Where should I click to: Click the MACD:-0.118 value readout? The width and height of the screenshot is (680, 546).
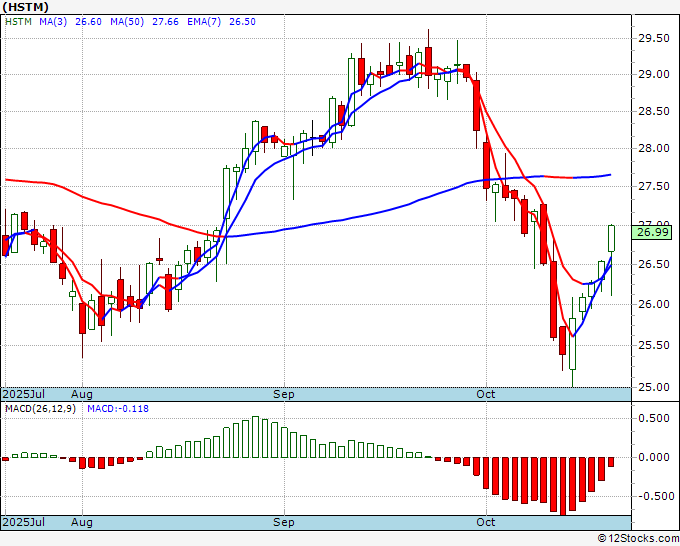pyautogui.click(x=118, y=409)
